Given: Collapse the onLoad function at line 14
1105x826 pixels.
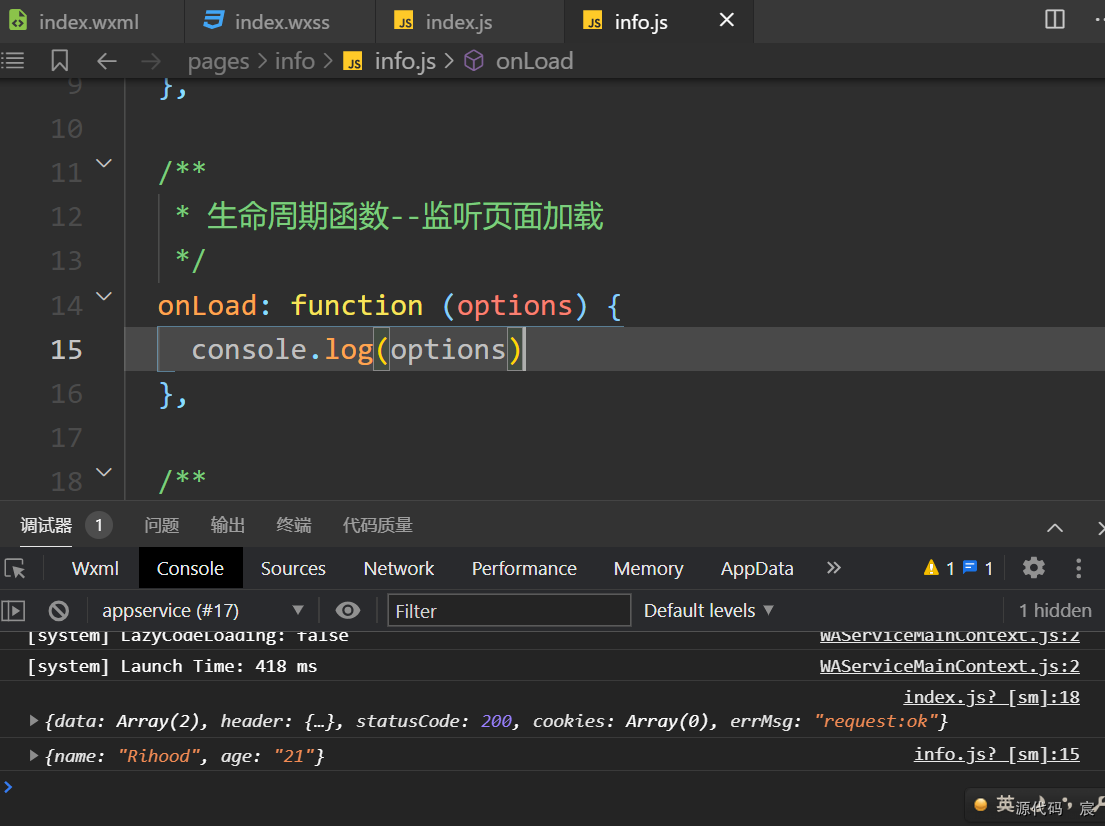Looking at the screenshot, I should [104, 297].
